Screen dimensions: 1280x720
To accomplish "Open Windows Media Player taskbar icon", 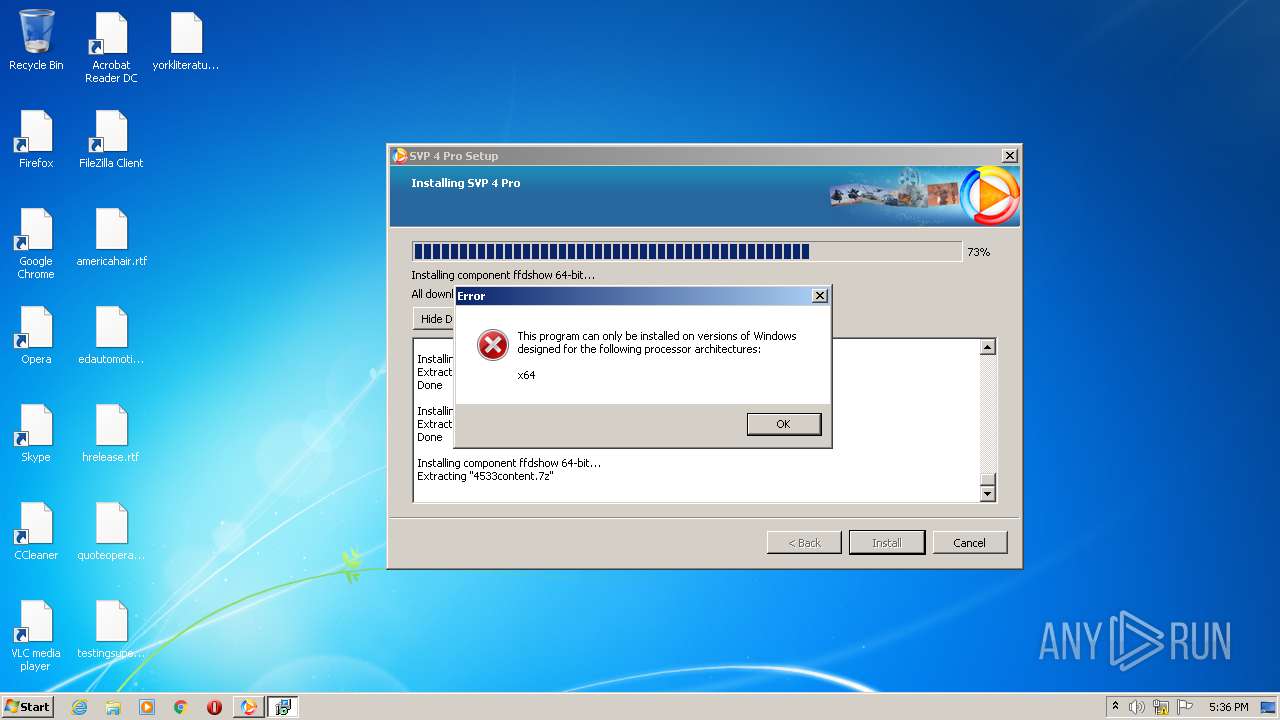I will click(147, 707).
